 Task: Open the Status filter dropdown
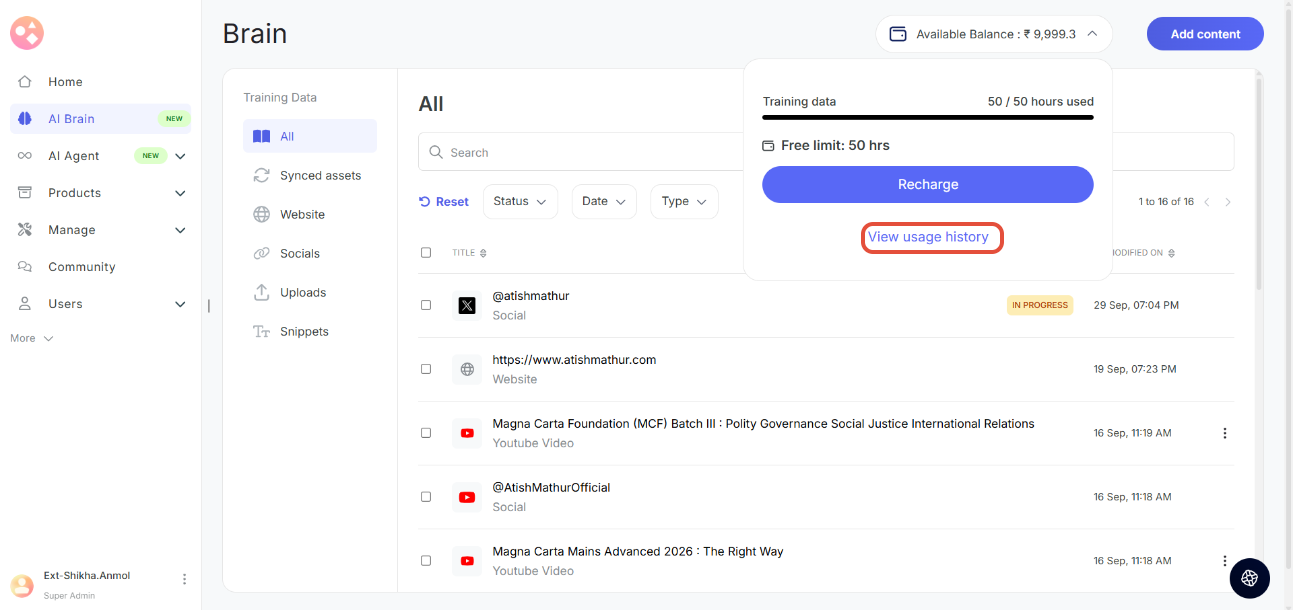(x=520, y=201)
